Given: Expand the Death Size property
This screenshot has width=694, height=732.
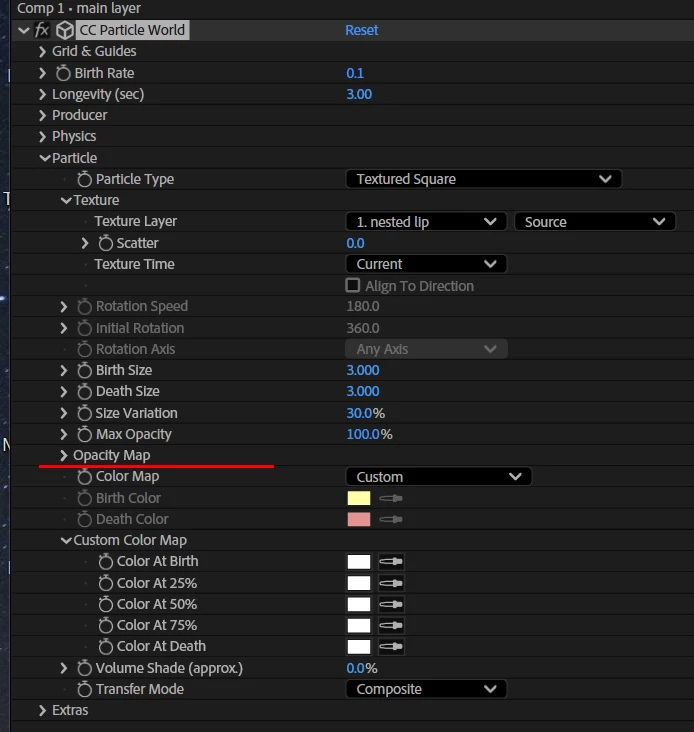Looking at the screenshot, I should [63, 392].
